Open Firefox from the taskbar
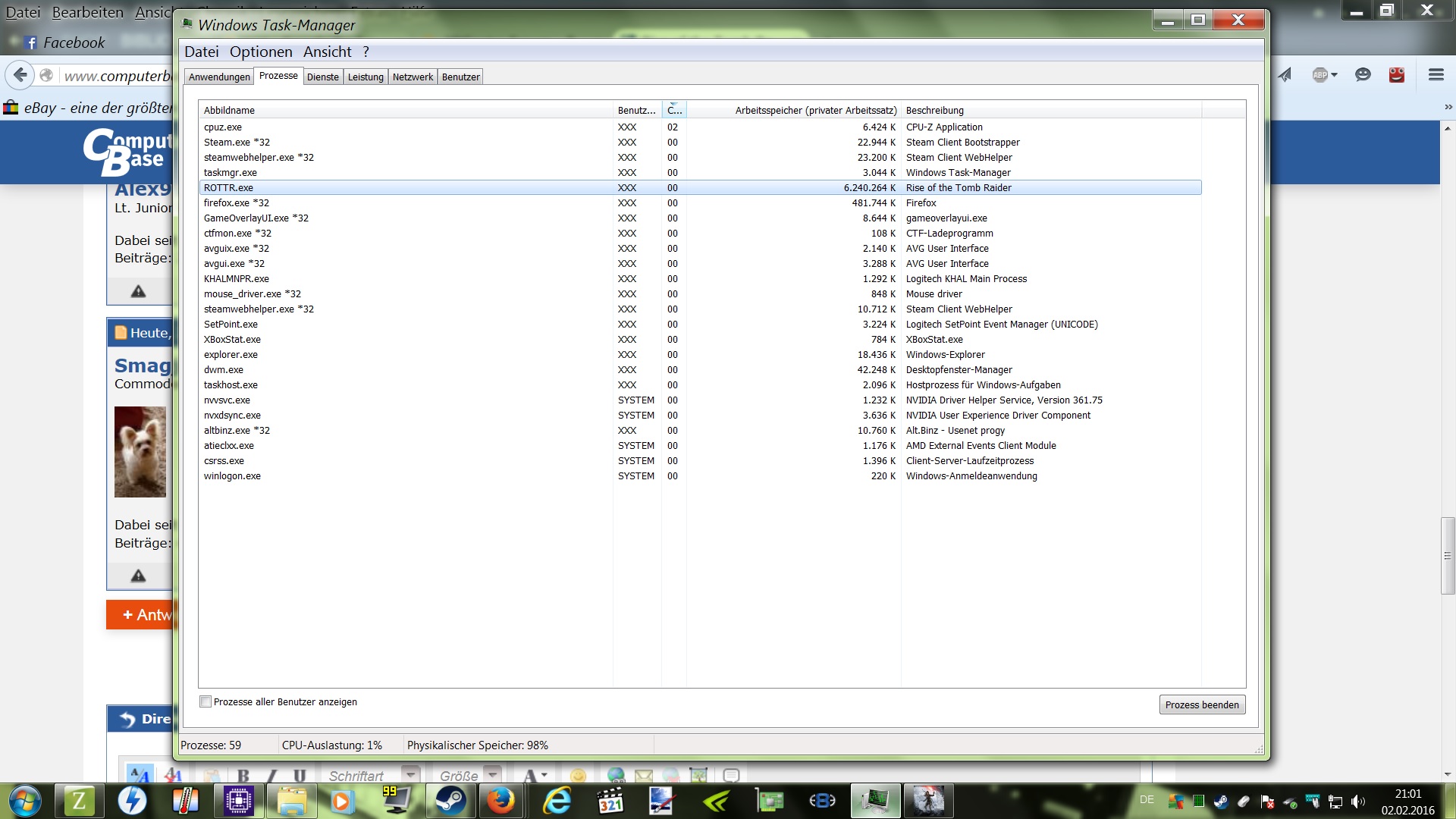 tap(500, 801)
